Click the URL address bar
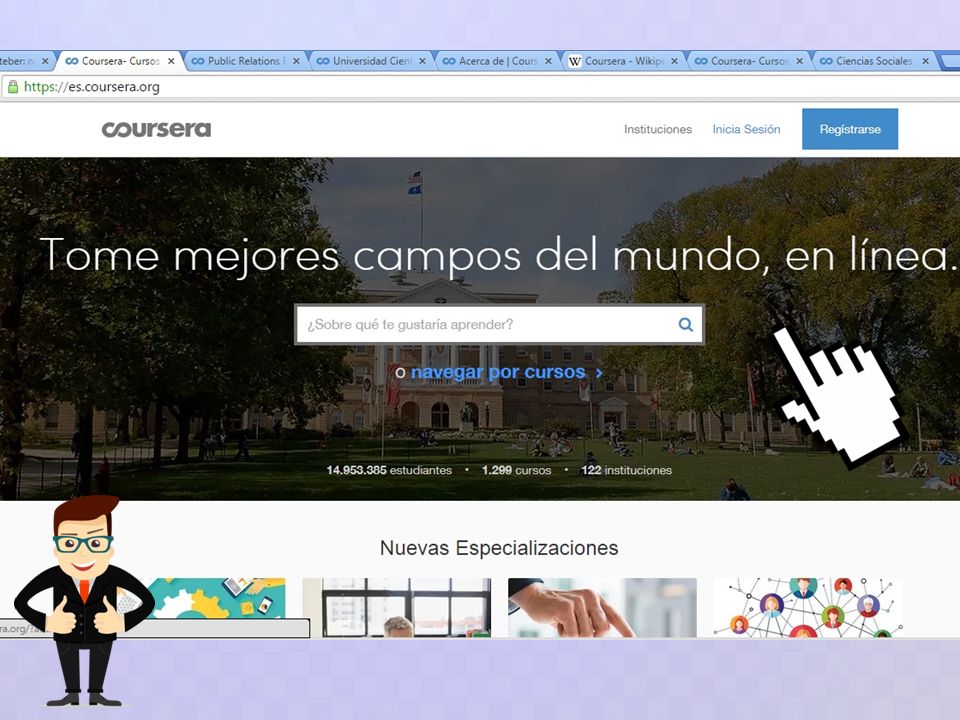 click(480, 86)
